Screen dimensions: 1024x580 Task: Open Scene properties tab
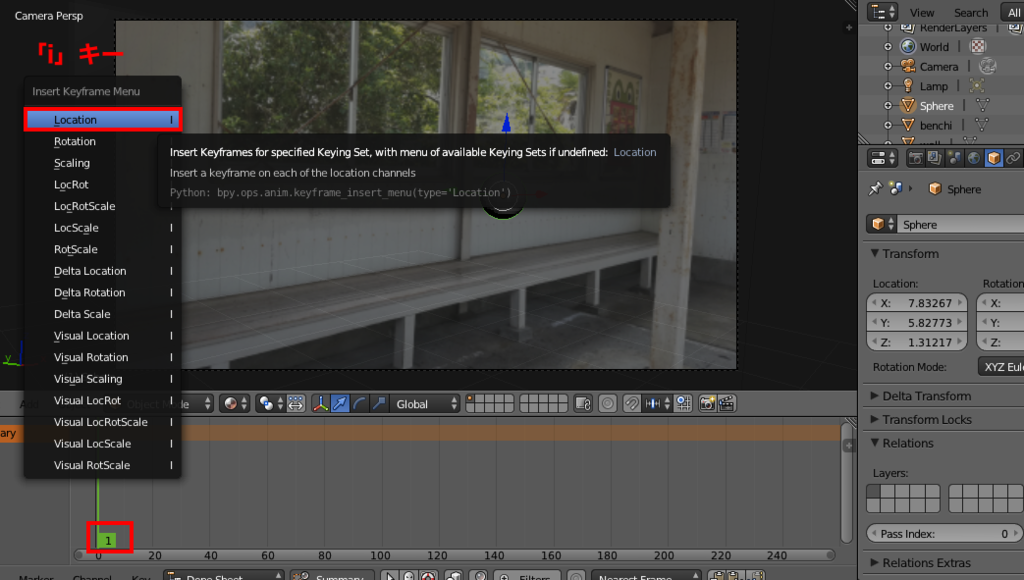point(954,158)
